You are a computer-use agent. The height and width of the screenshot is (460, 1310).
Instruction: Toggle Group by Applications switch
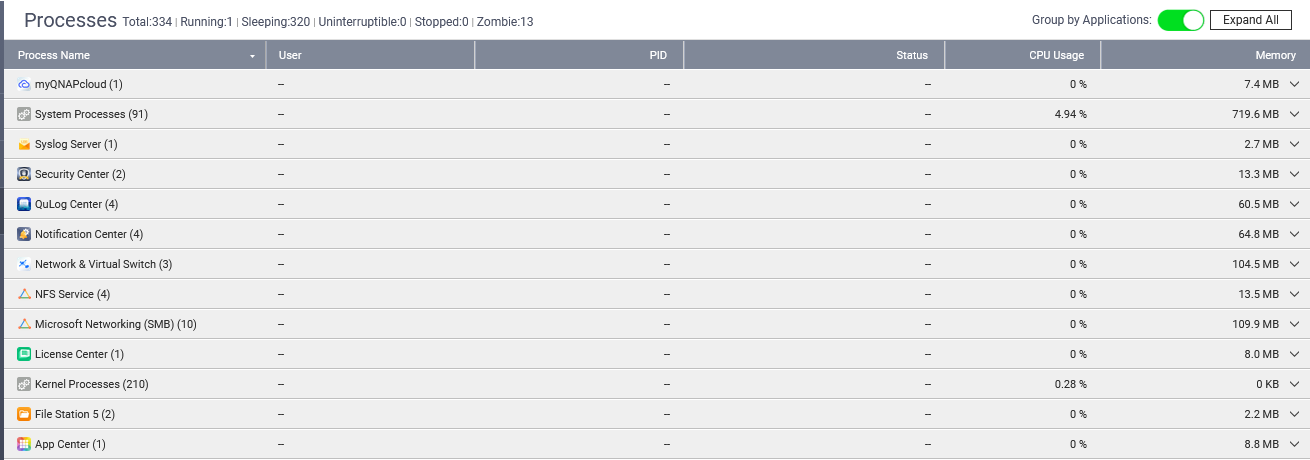click(x=1180, y=20)
